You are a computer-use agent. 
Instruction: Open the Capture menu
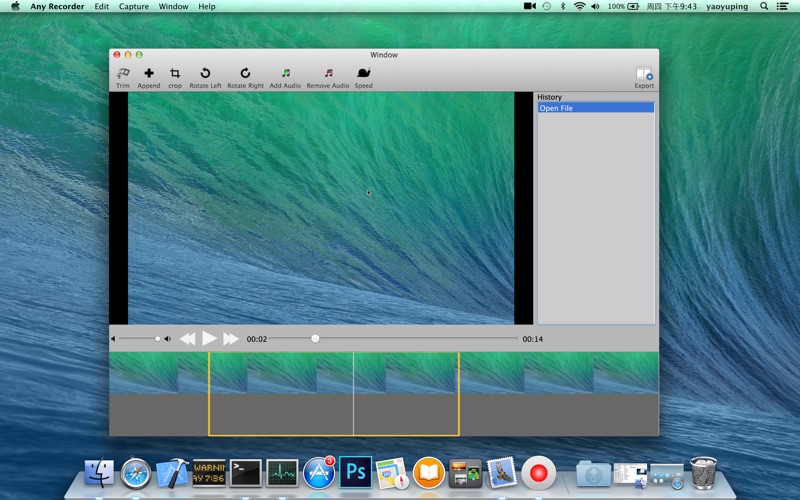134,7
